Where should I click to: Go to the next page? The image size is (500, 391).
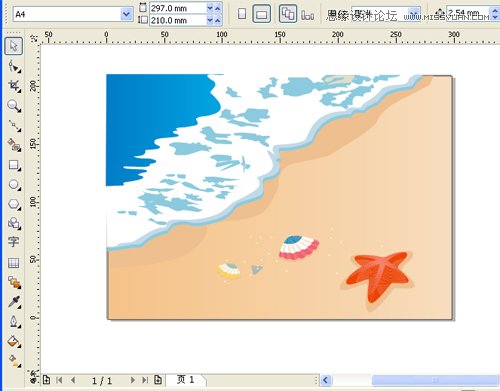click(x=133, y=380)
